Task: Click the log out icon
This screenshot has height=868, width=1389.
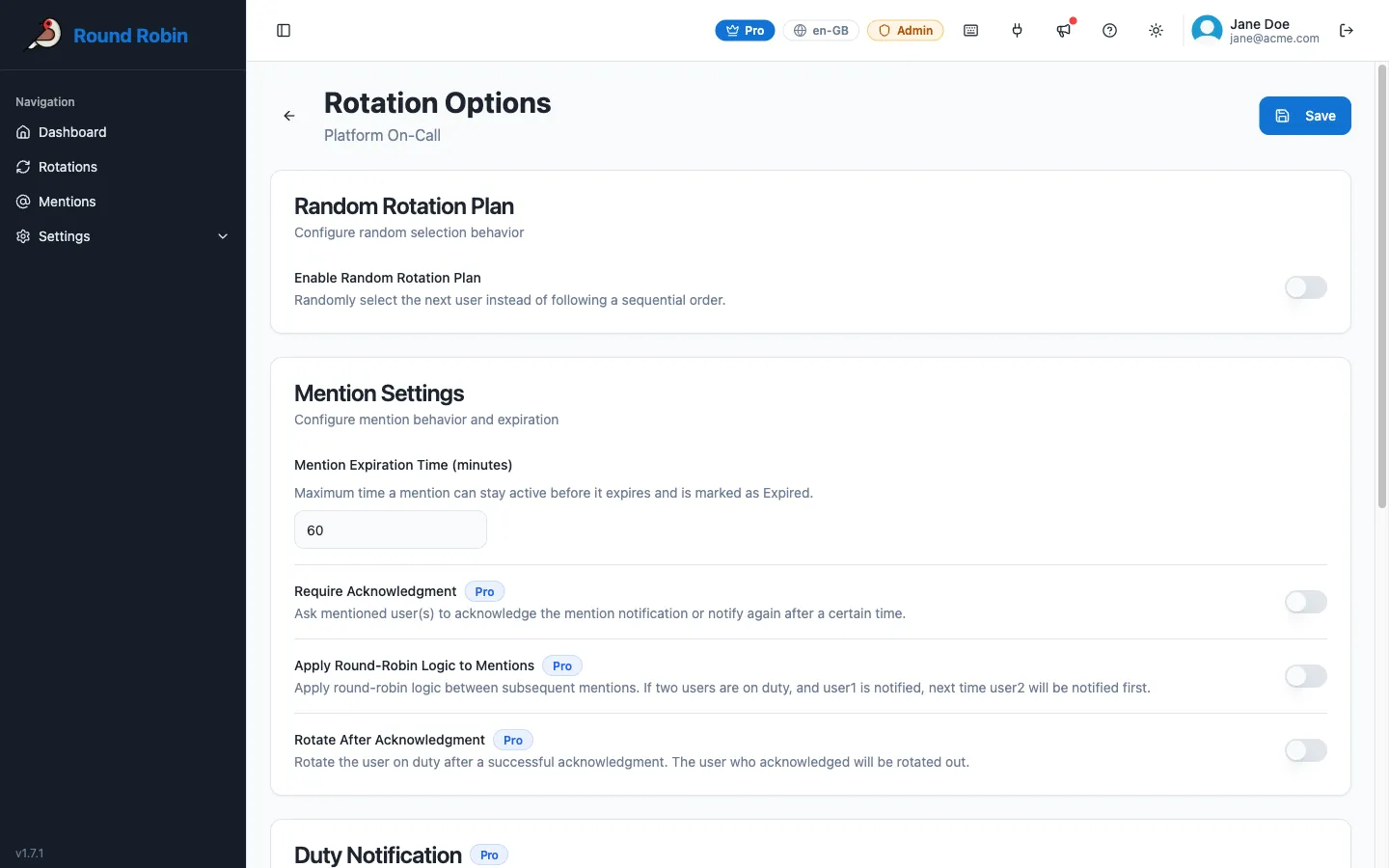Action: pyautogui.click(x=1347, y=31)
